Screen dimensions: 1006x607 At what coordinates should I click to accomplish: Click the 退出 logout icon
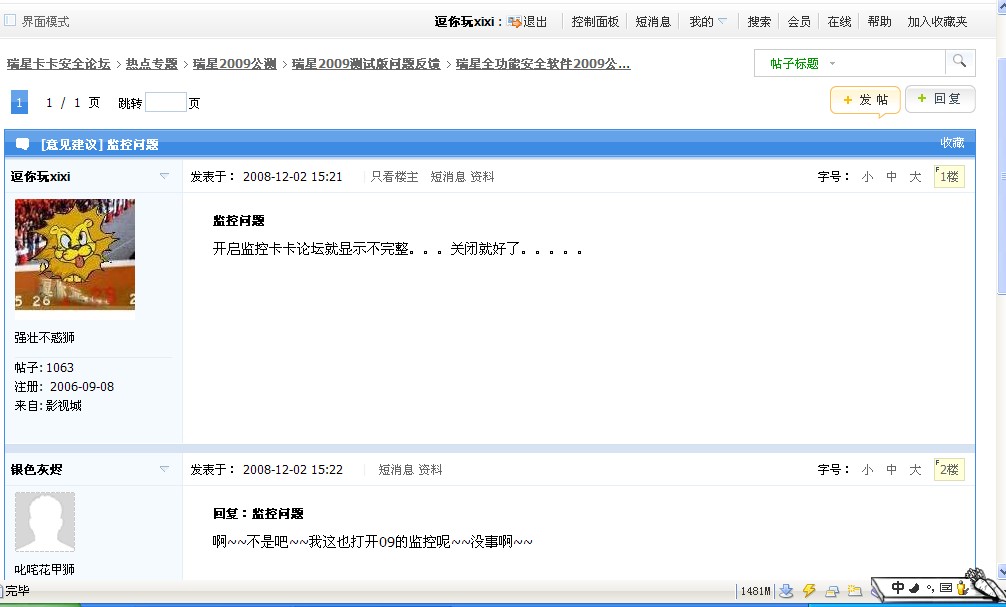pyautogui.click(x=515, y=22)
